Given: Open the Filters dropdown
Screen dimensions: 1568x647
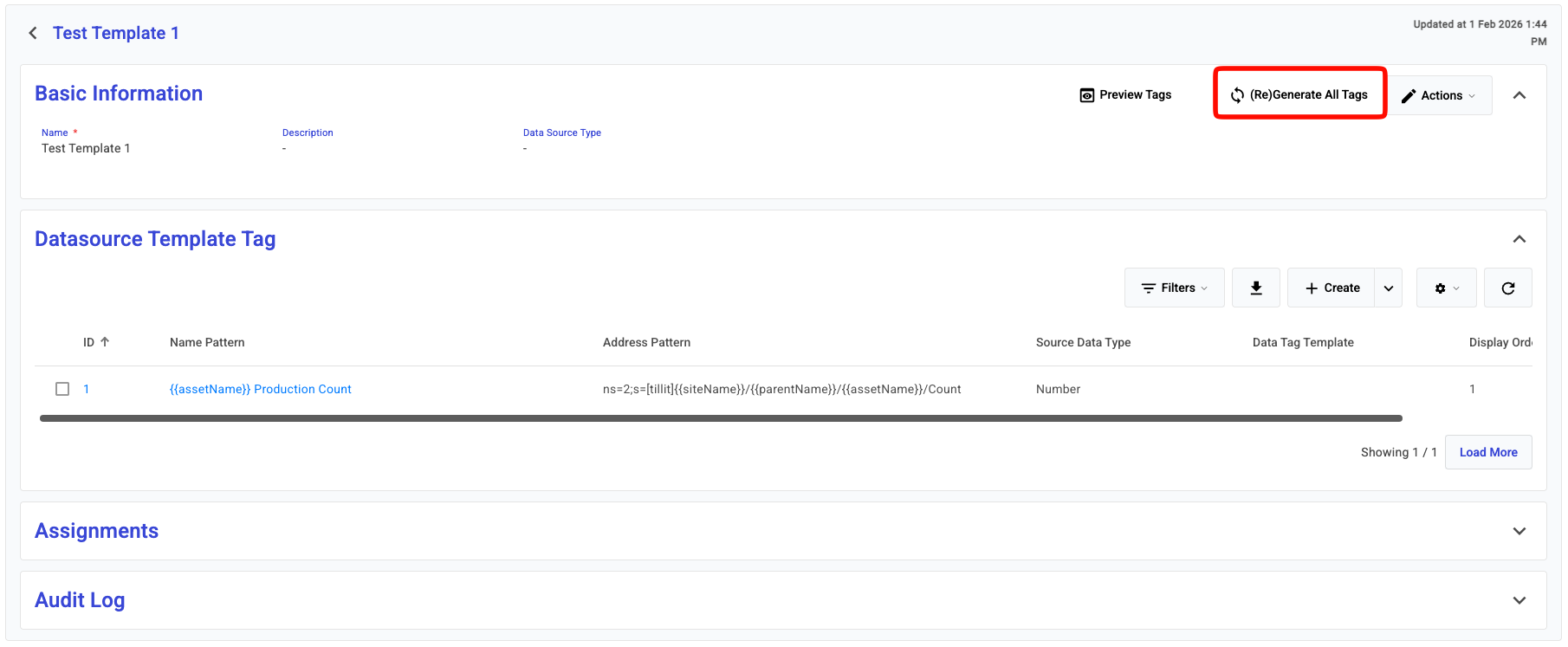Looking at the screenshot, I should click(1174, 288).
